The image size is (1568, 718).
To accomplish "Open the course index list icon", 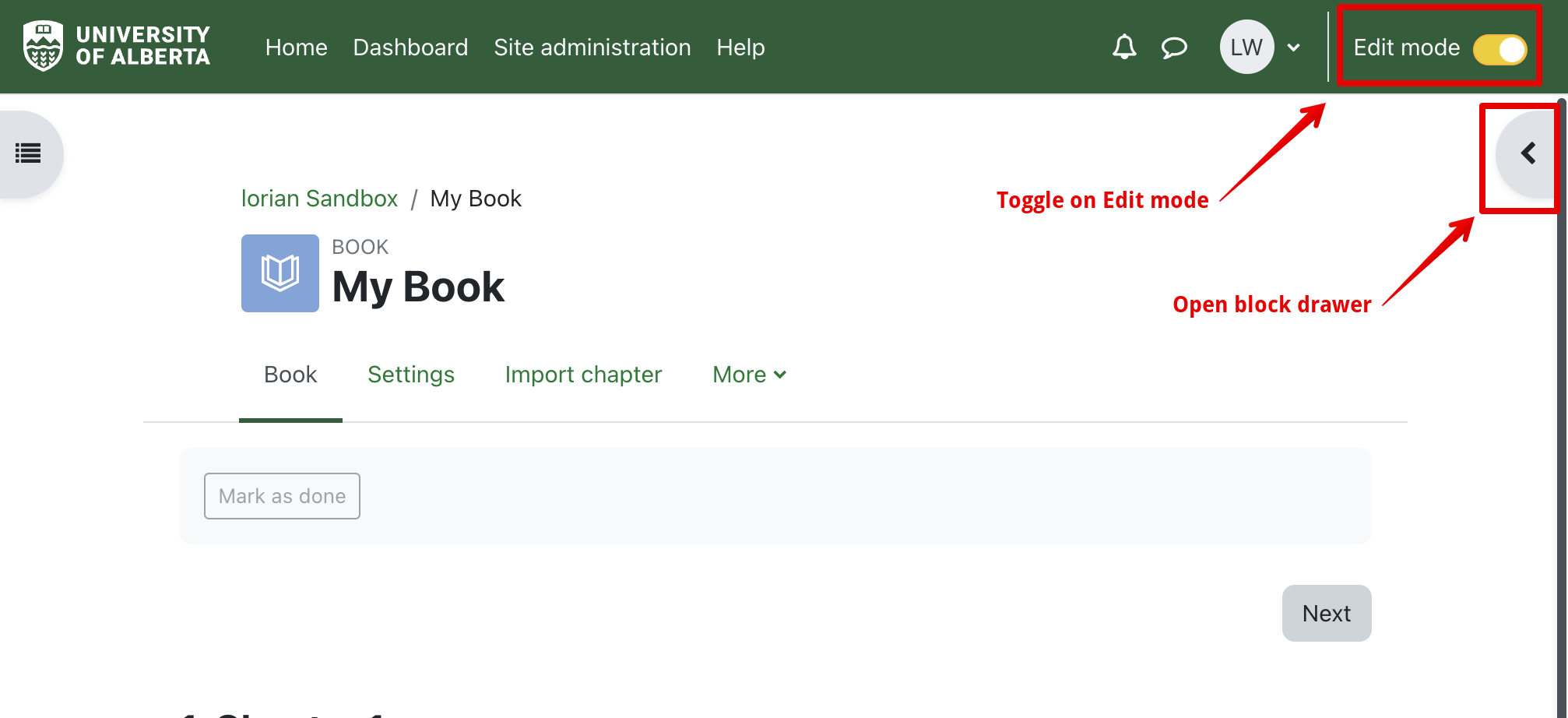I will click(x=29, y=153).
